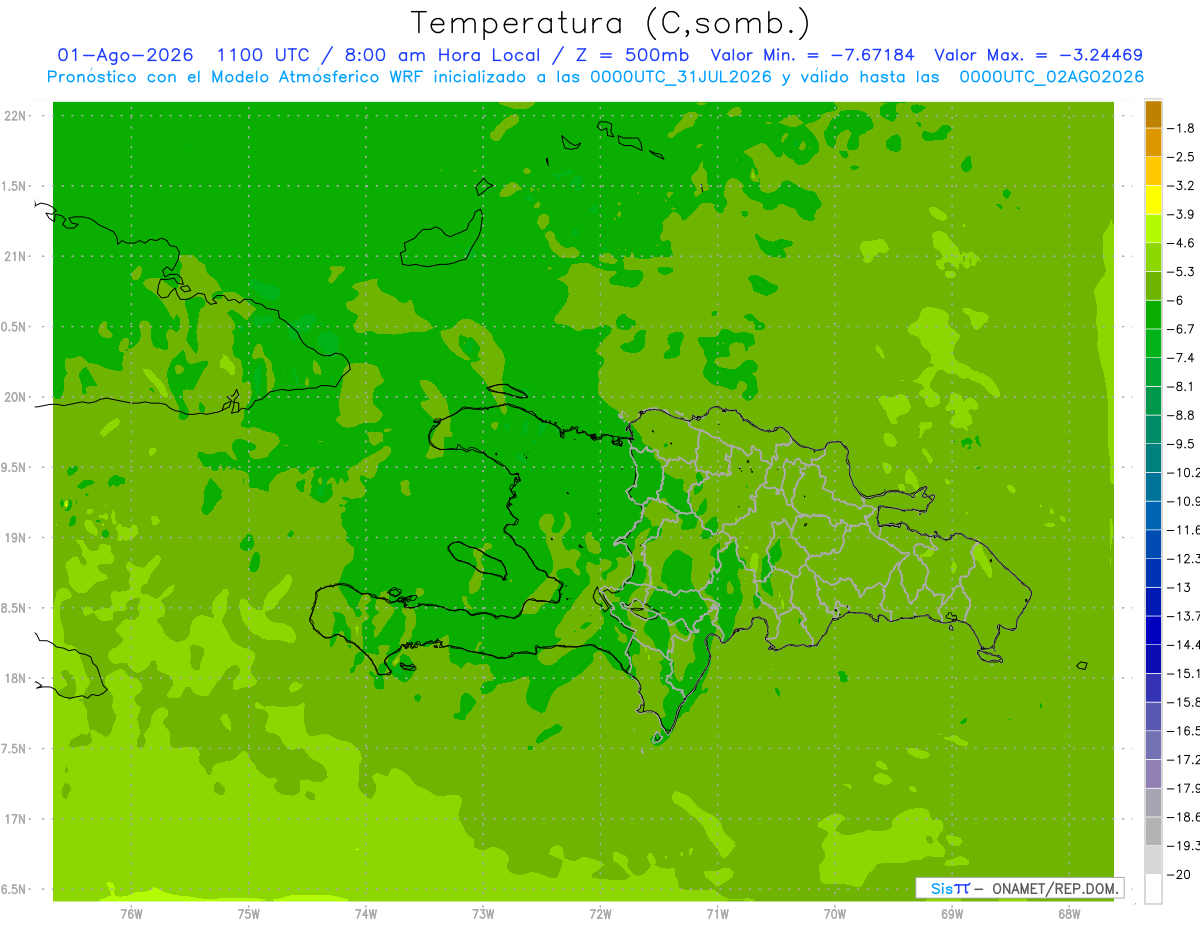Click the '69W' longitude label
This screenshot has height=927, width=1200.
tap(952, 914)
